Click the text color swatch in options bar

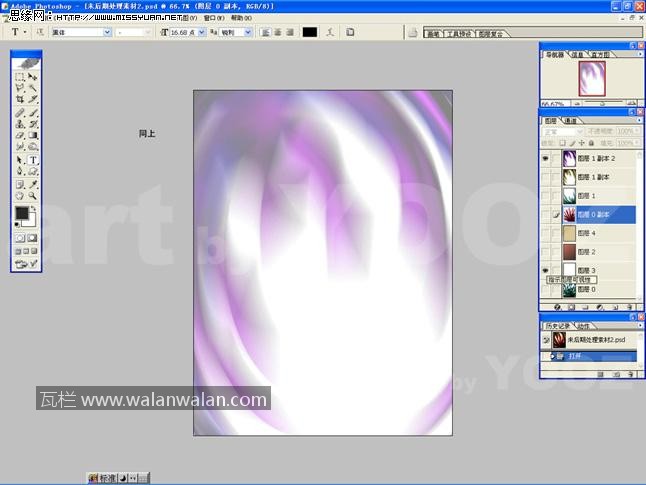coord(310,32)
